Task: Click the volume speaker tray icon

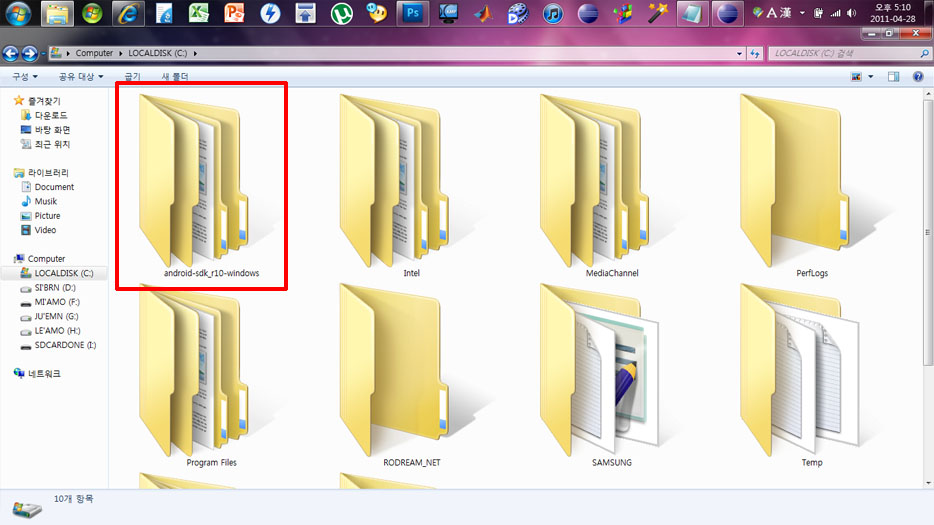Action: tap(852, 13)
